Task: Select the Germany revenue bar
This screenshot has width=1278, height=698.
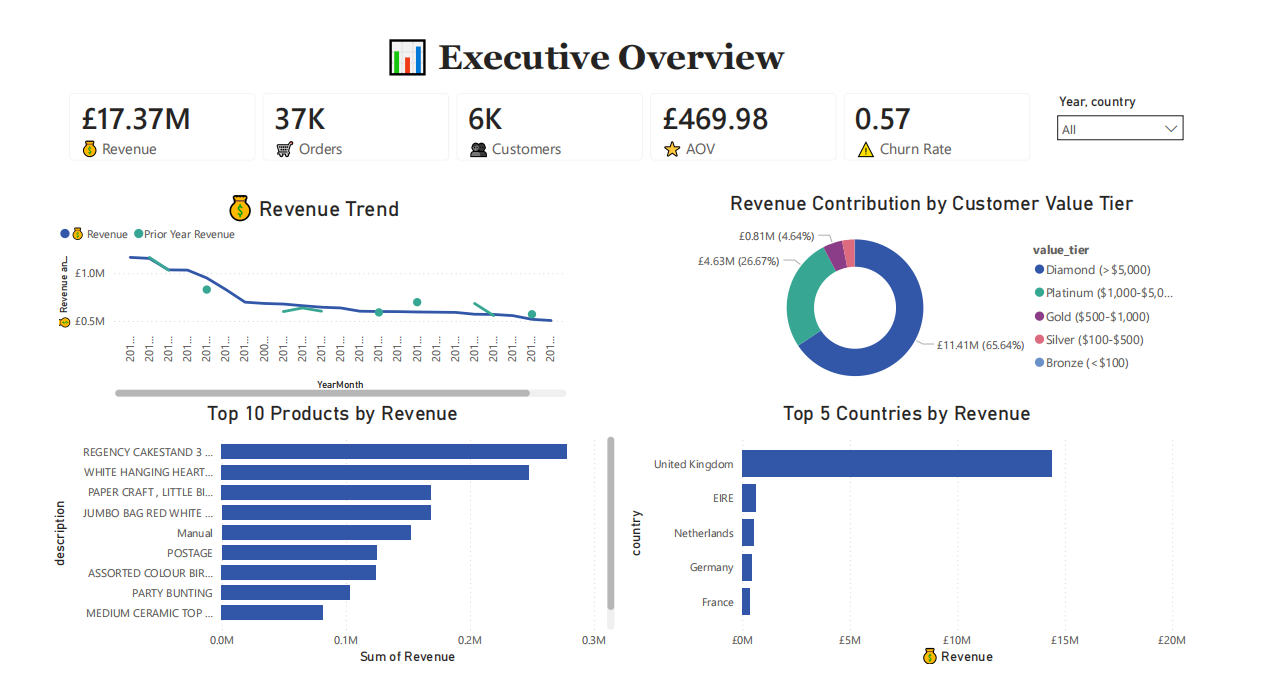Action: pos(747,567)
